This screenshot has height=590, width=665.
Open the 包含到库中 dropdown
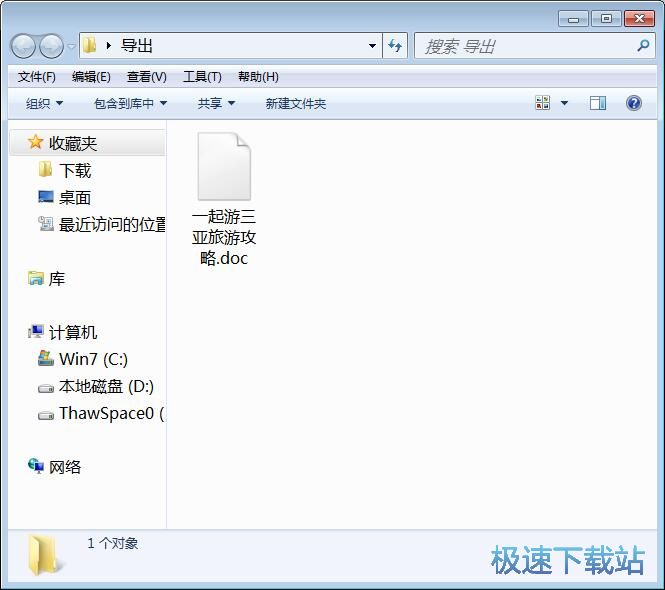click(130, 103)
